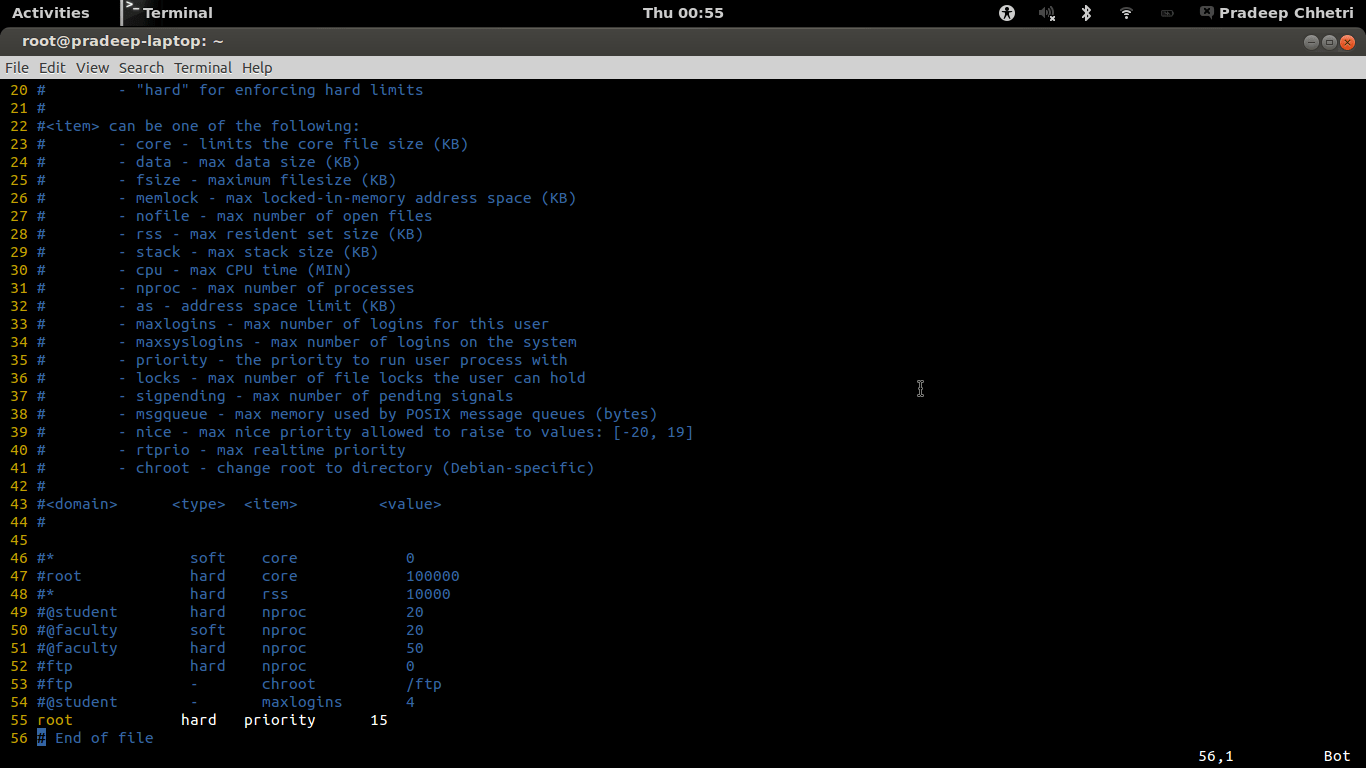Click "sigpending - max number of pending signals"

(325, 396)
